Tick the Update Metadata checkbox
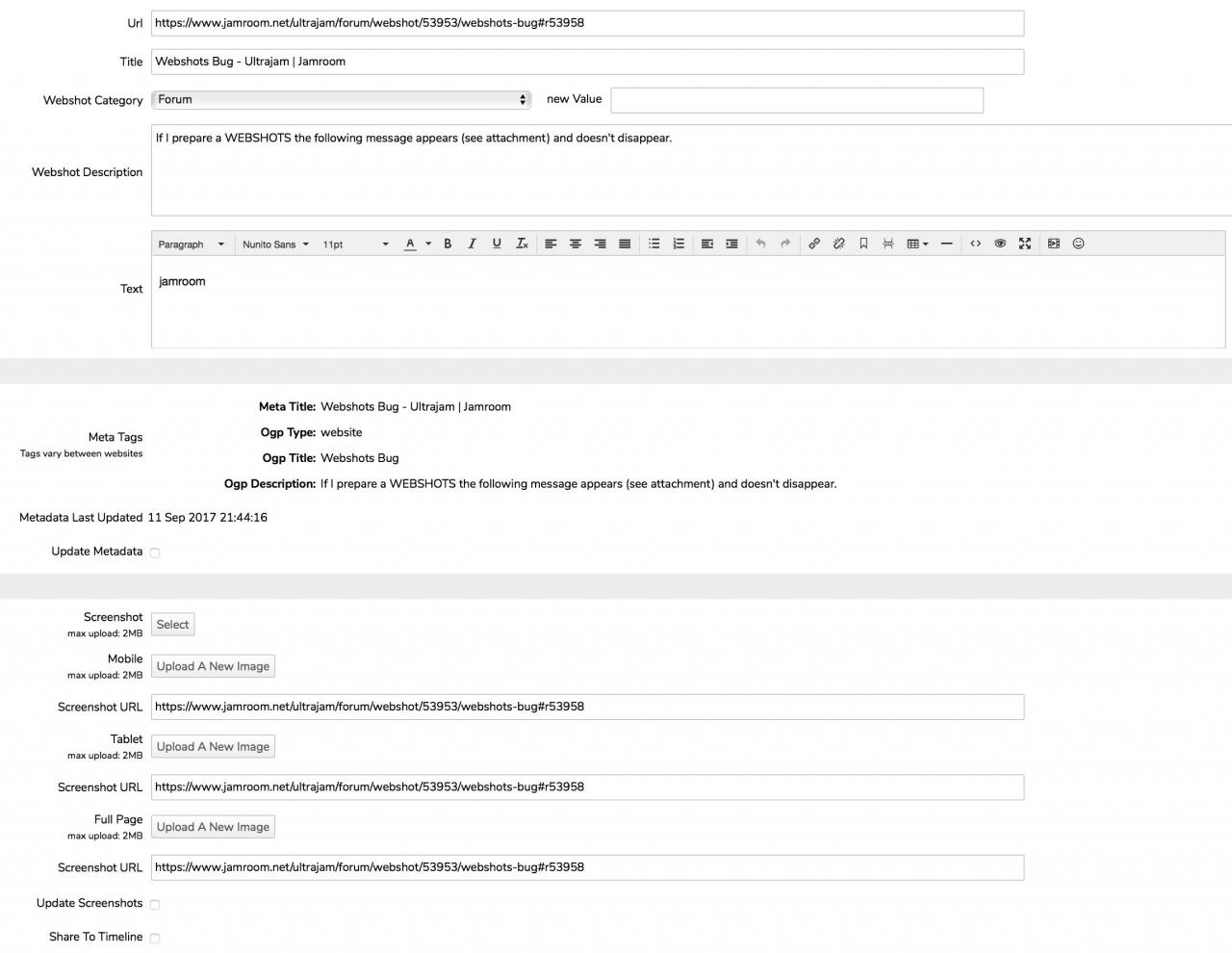Image resolution: width=1232 pixels, height=953 pixels. [x=155, y=553]
